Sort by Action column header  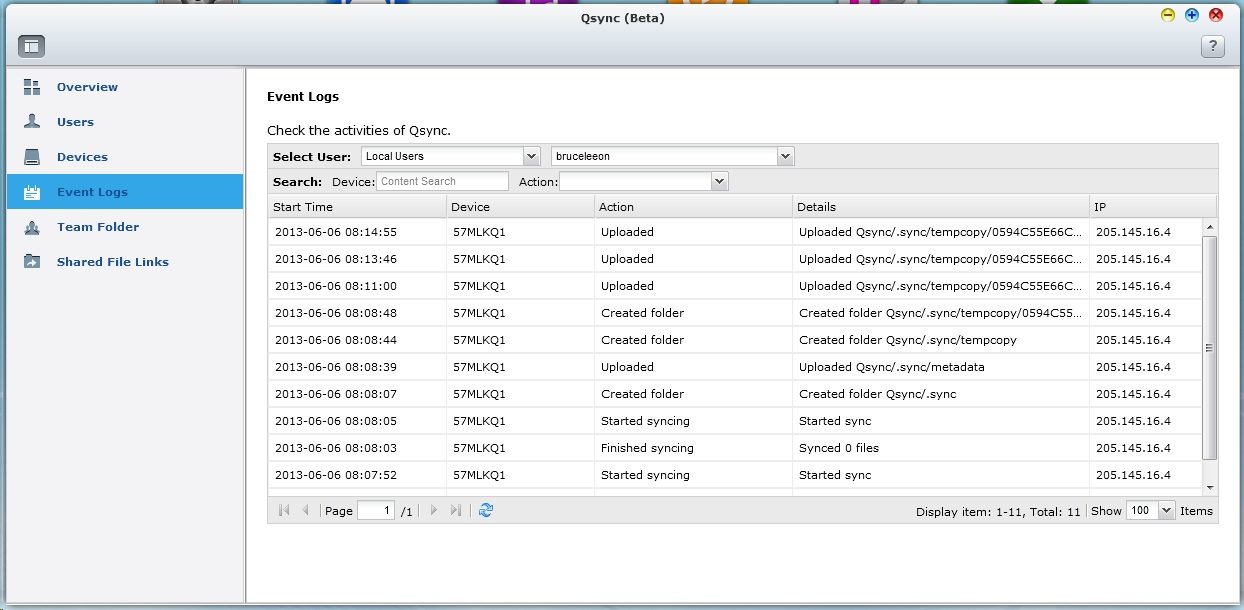[693, 207]
